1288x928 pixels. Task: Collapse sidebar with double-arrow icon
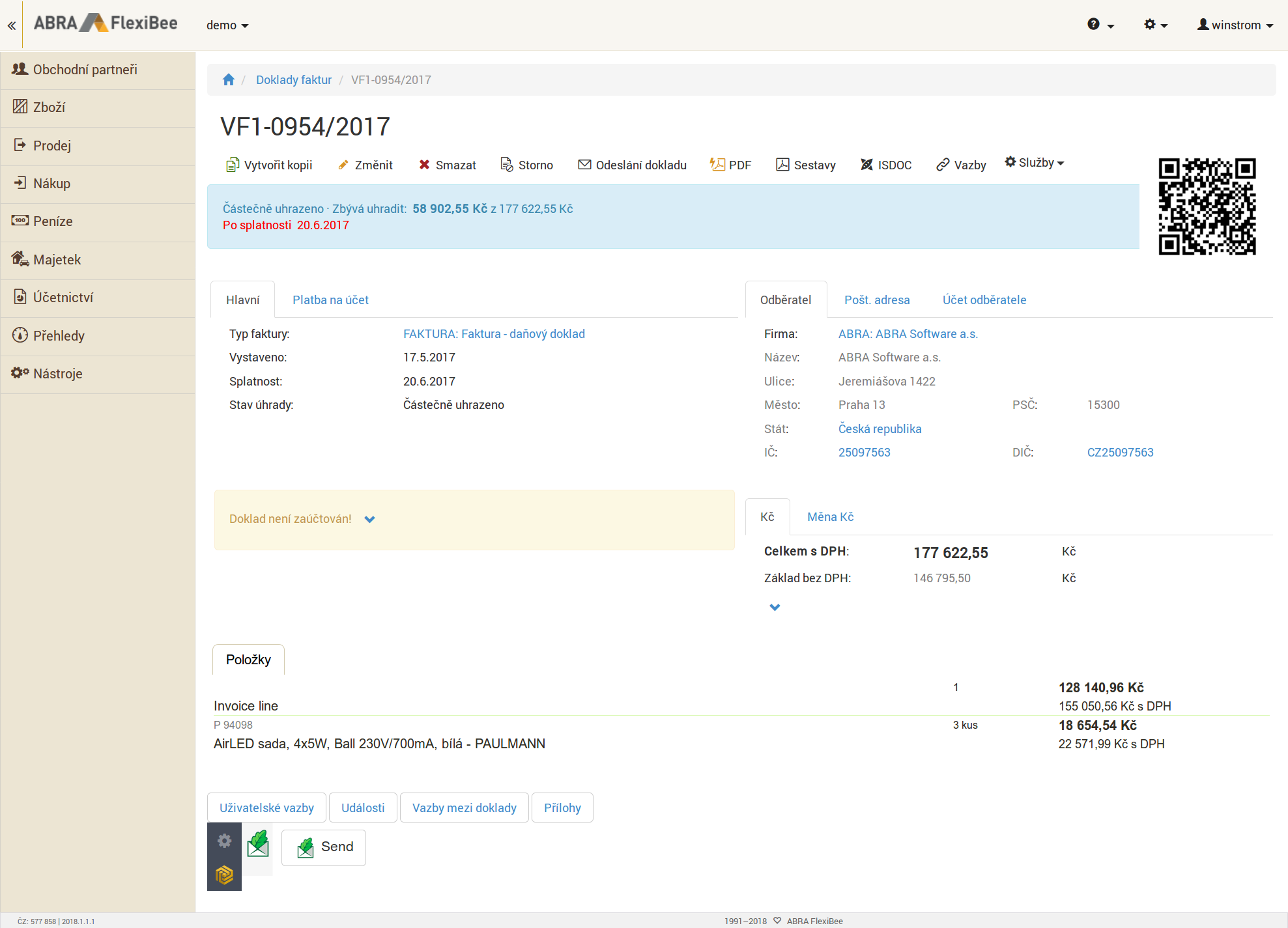tap(12, 25)
